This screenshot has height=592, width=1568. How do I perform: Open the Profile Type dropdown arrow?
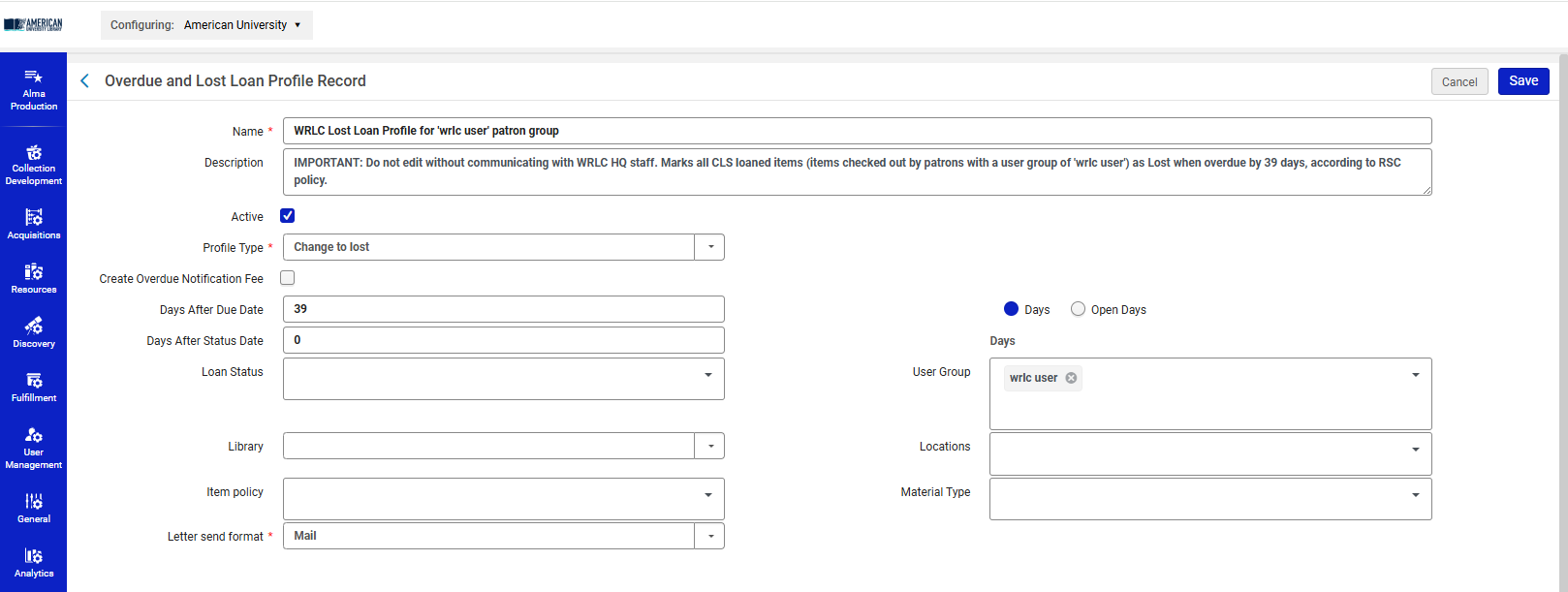coord(709,247)
